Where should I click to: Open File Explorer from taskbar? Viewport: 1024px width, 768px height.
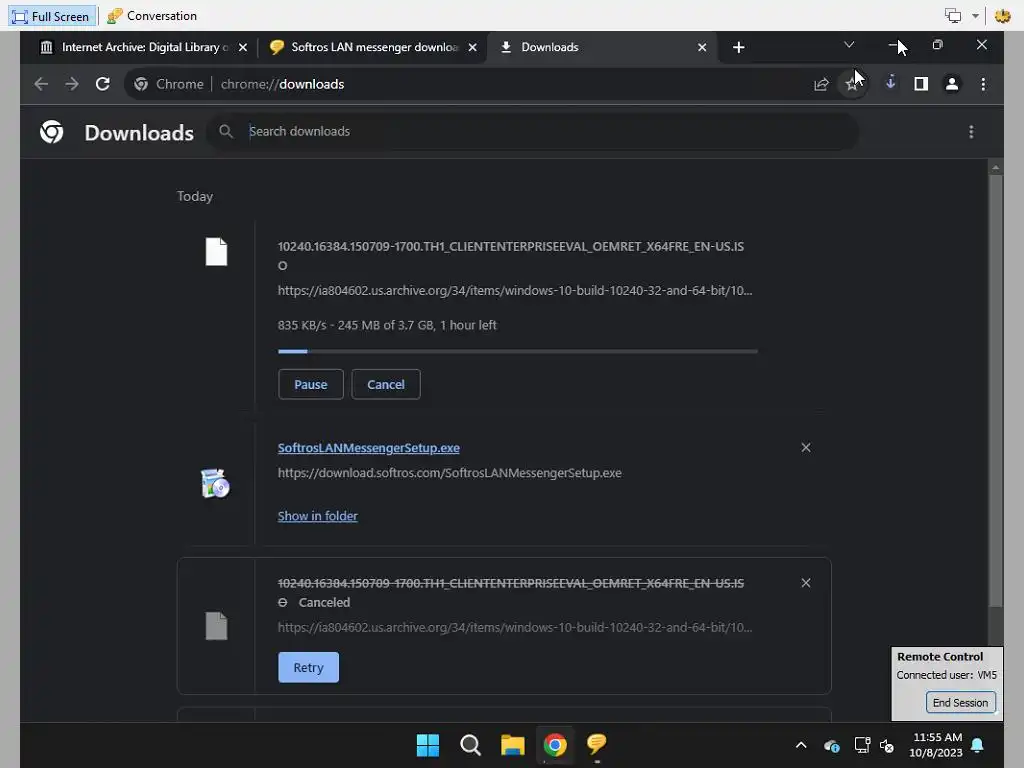click(x=513, y=744)
